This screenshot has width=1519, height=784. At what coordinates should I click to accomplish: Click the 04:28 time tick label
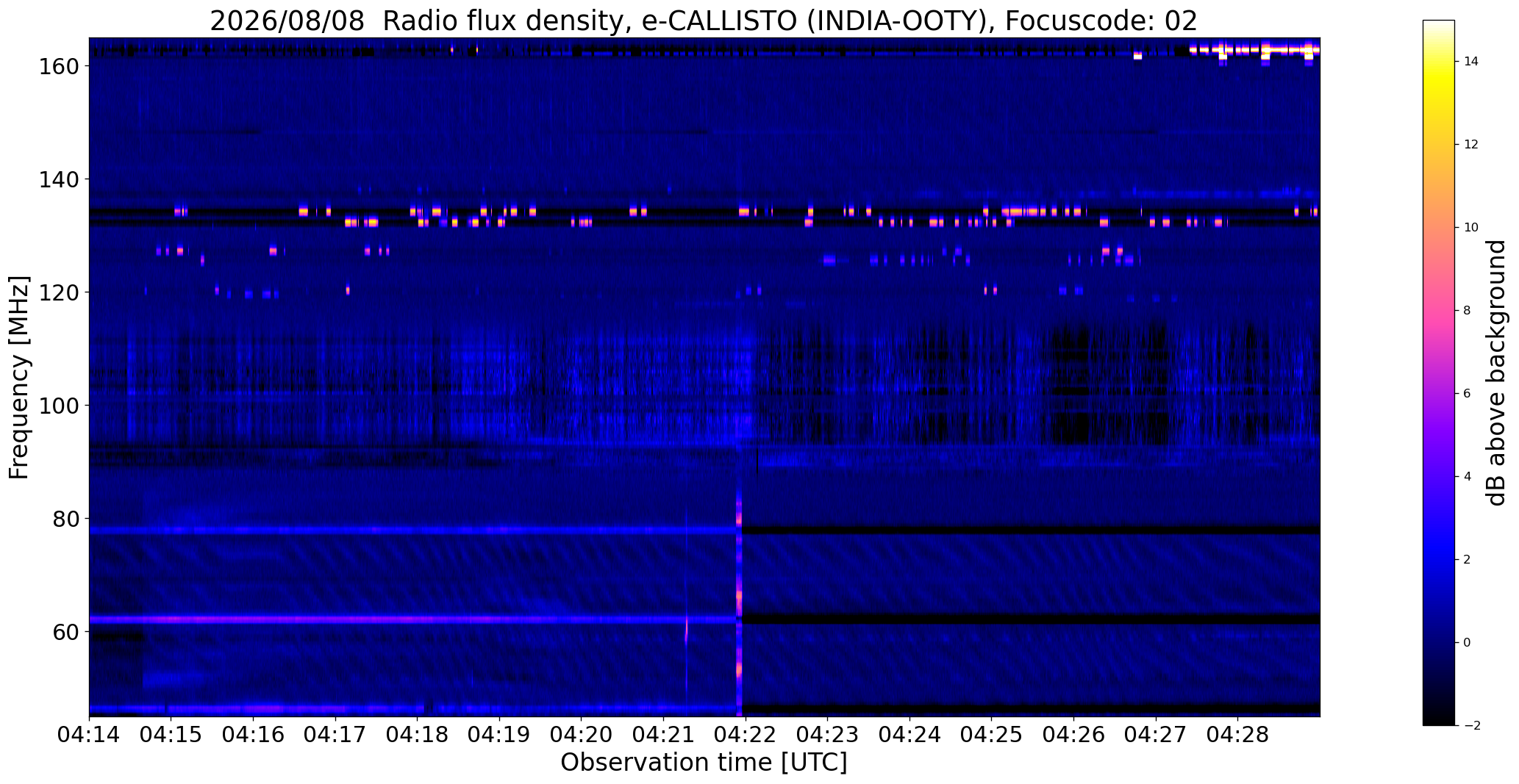point(1237,735)
